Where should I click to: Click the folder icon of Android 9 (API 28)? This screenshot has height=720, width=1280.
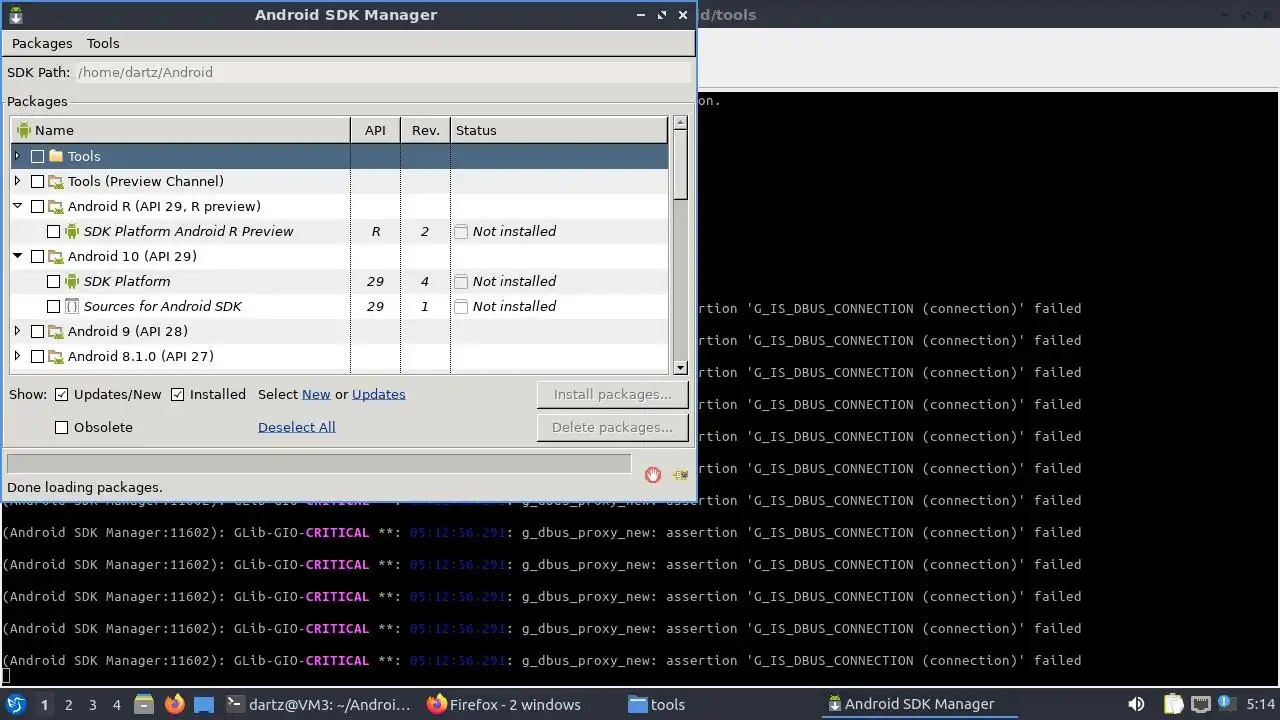[x=56, y=331]
